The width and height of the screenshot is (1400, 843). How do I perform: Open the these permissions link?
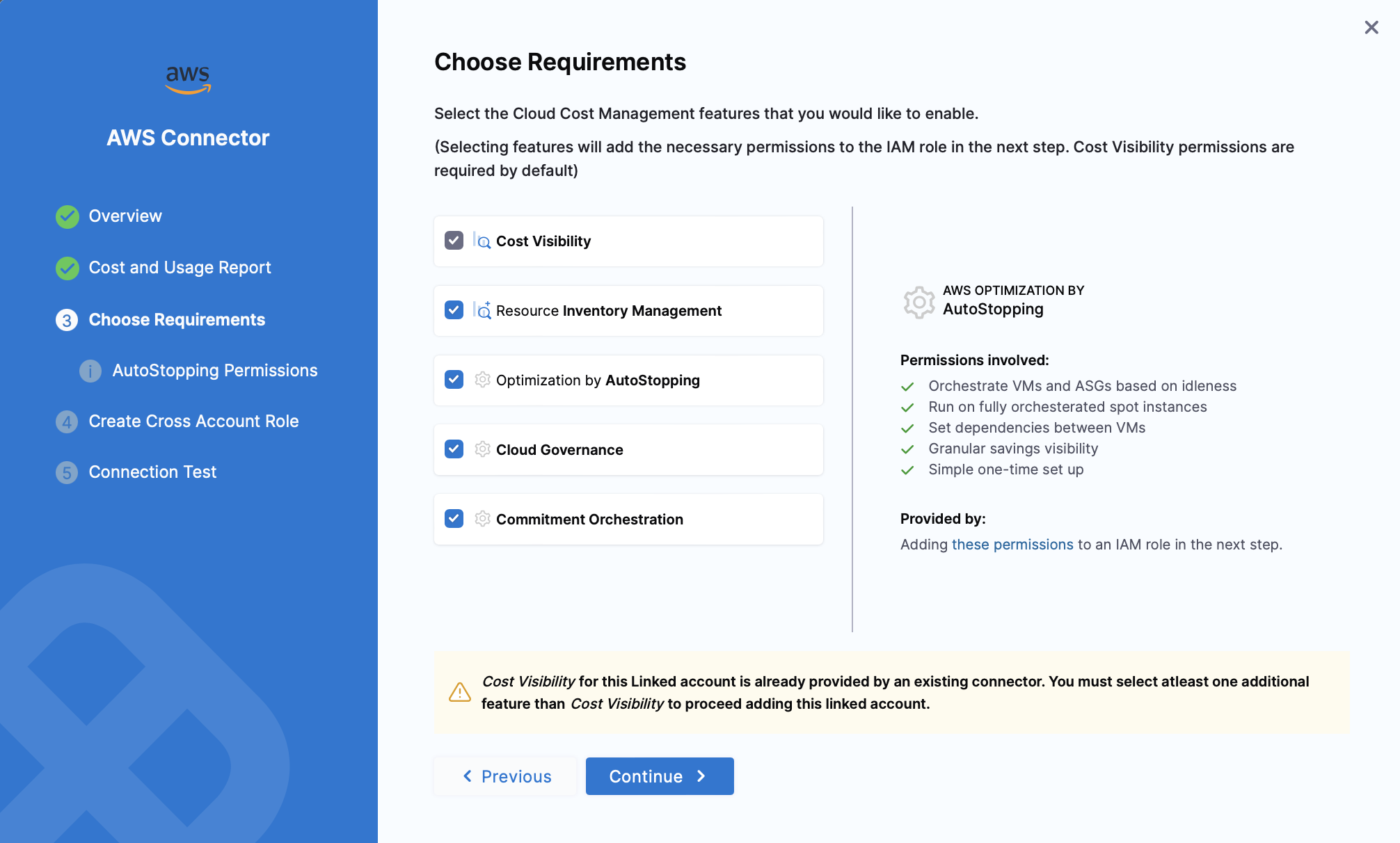pos(1012,545)
